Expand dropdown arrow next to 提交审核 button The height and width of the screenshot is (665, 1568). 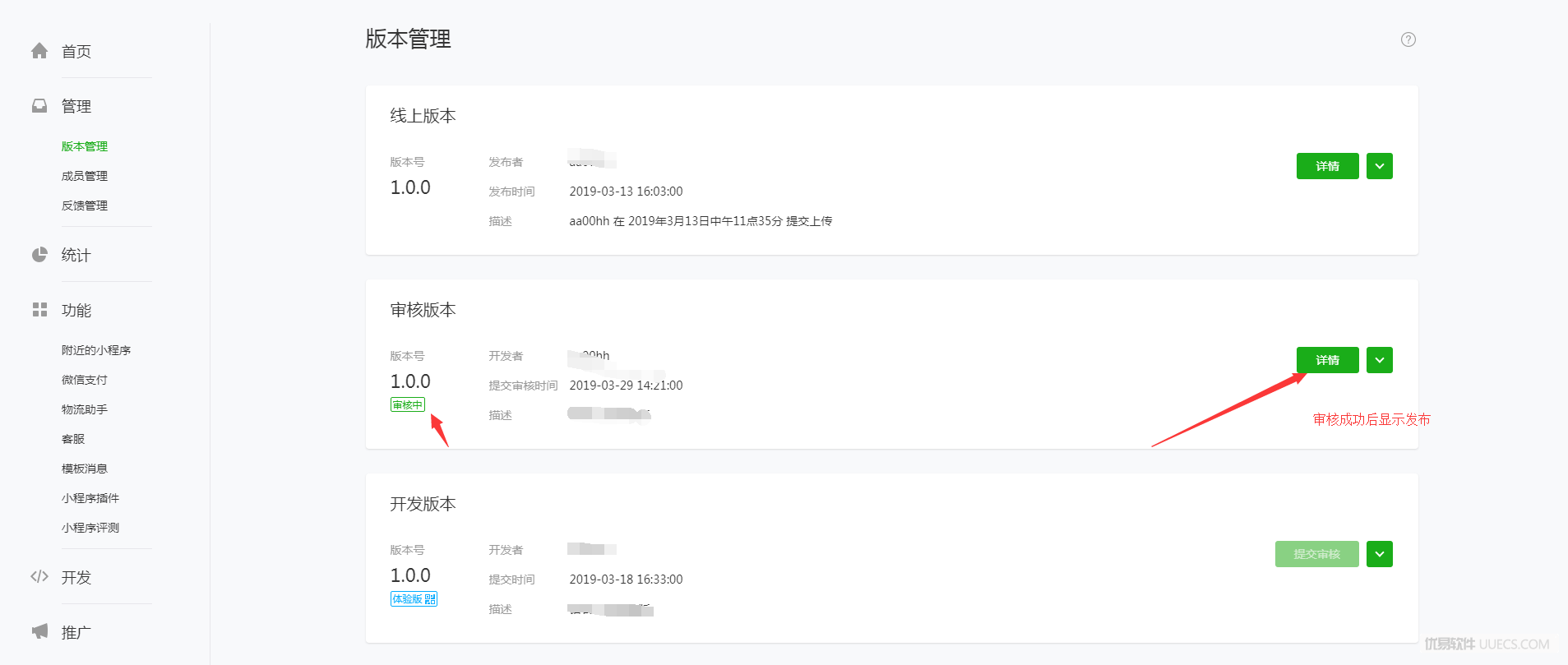(x=1380, y=554)
